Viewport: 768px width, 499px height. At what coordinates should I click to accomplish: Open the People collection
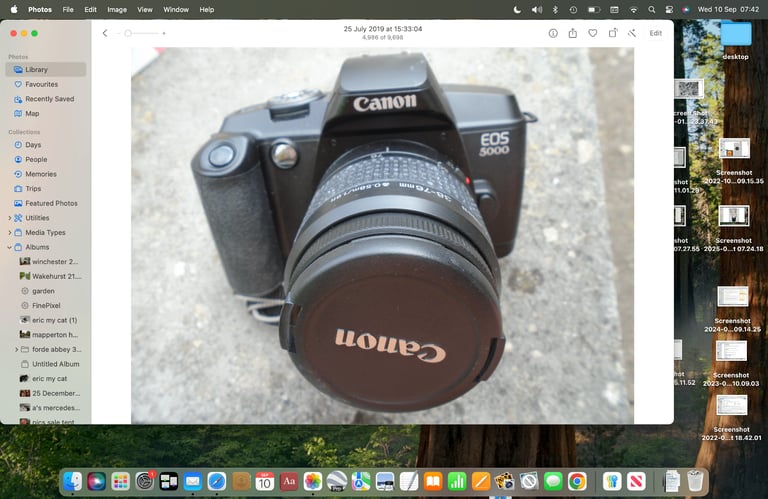46,160
